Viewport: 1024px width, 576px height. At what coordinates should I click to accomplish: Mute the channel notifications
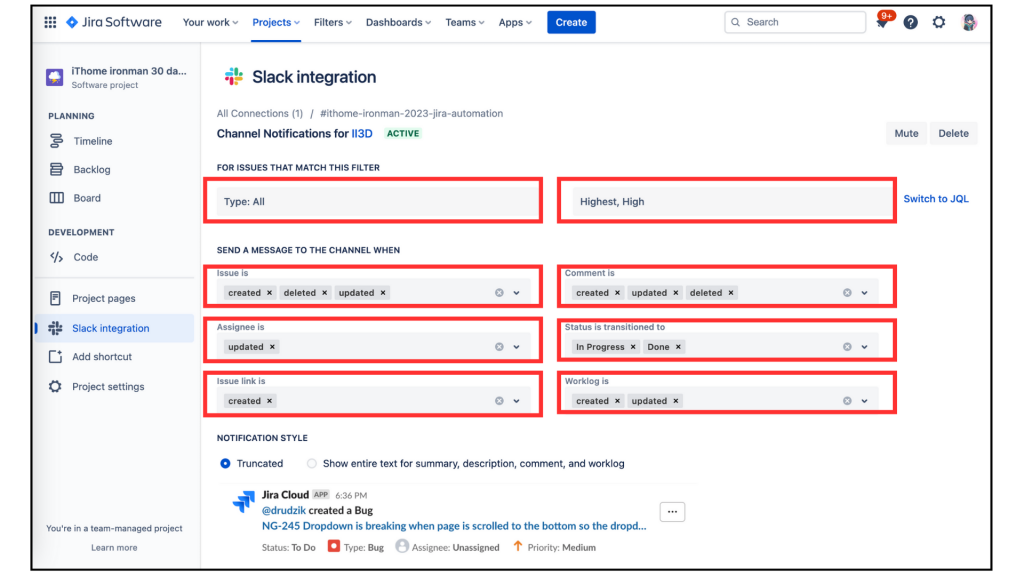point(906,133)
